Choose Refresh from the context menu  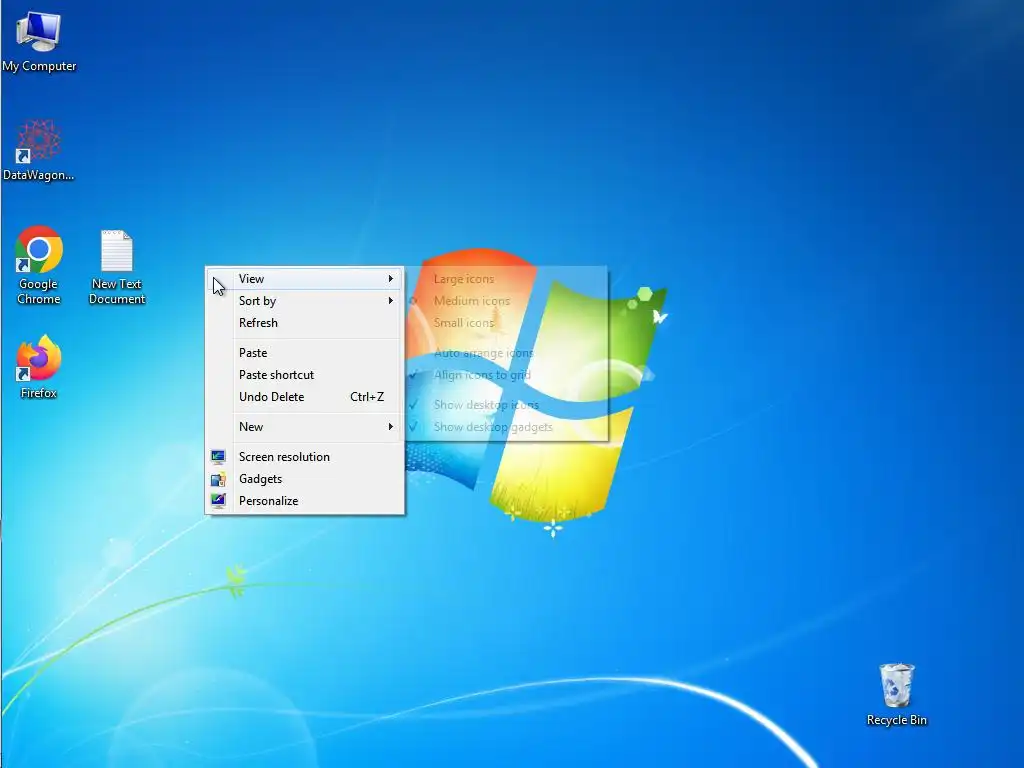click(304, 323)
